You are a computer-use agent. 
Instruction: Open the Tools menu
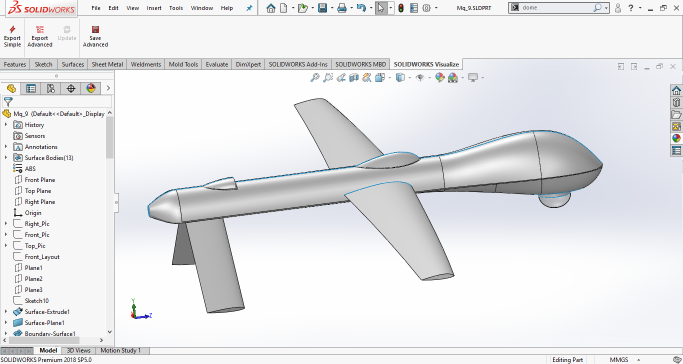[x=176, y=8]
